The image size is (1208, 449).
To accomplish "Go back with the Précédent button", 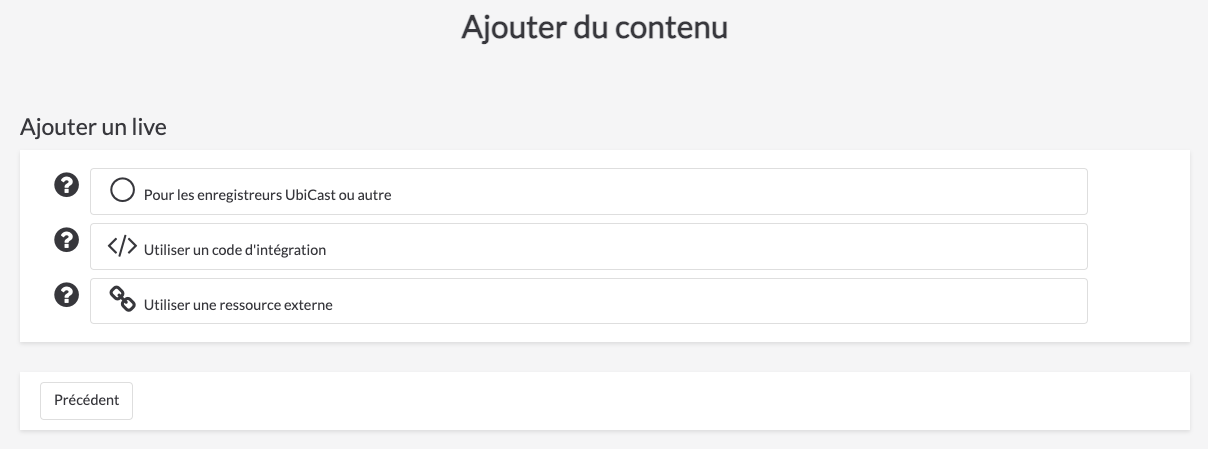I will [x=86, y=400].
